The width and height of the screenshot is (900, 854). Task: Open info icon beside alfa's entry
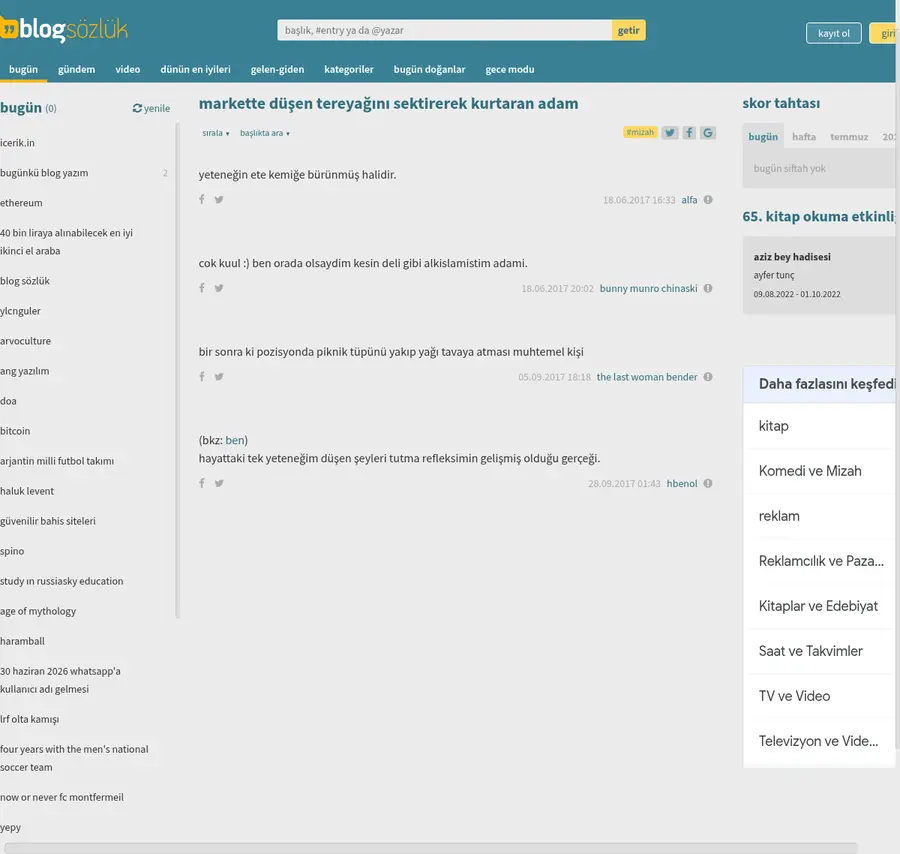coord(708,200)
